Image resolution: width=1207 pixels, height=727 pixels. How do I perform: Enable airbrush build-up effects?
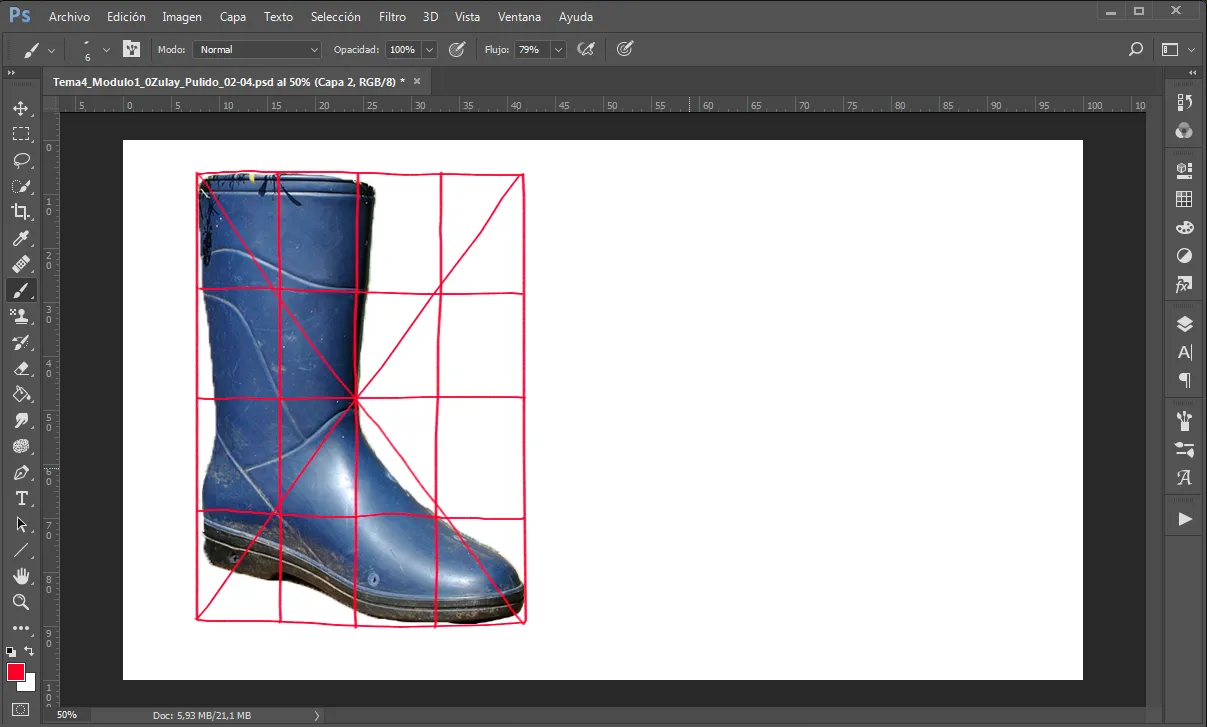(x=587, y=49)
